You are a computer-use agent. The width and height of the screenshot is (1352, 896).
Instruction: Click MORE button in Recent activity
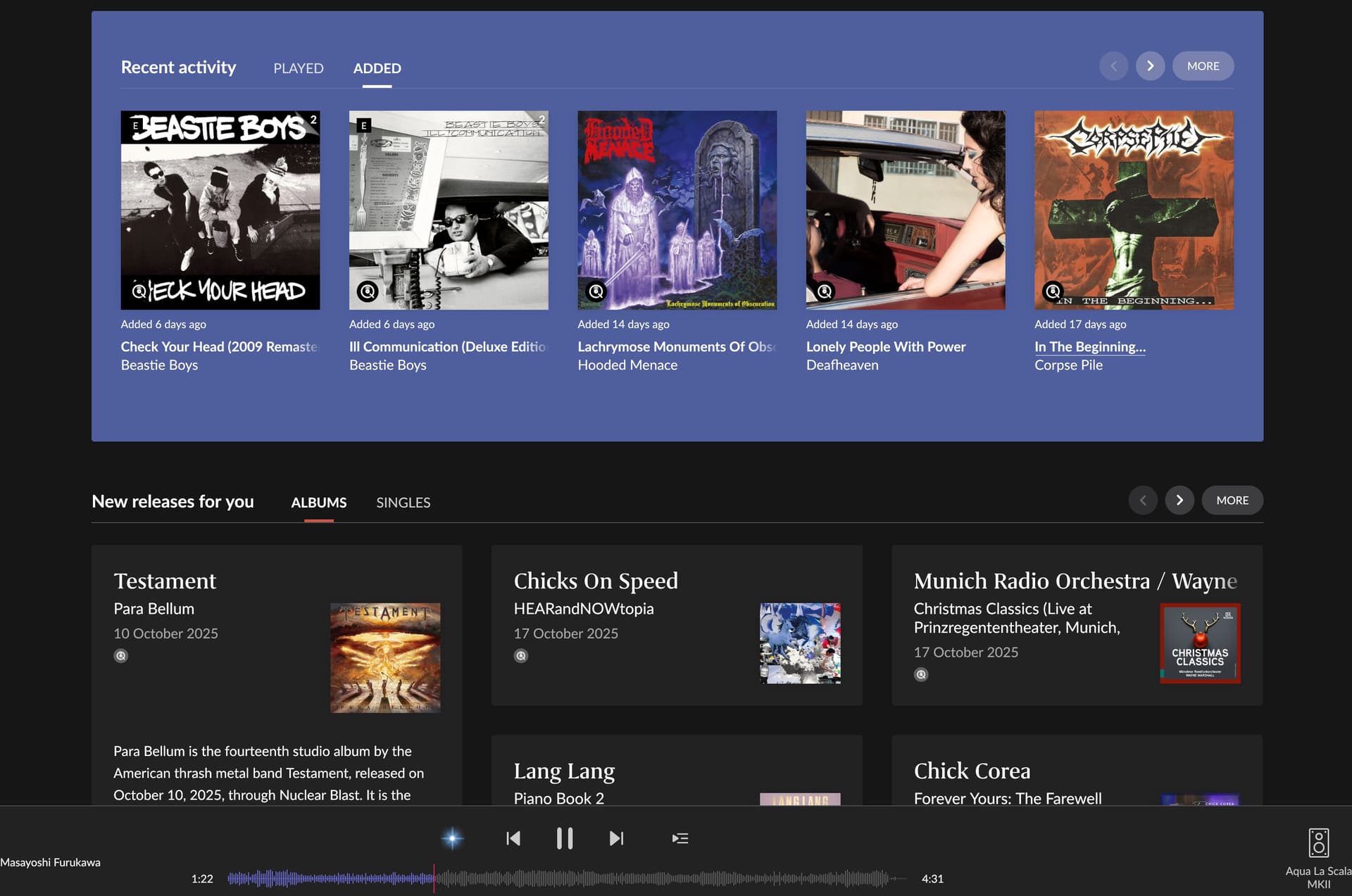click(x=1203, y=66)
